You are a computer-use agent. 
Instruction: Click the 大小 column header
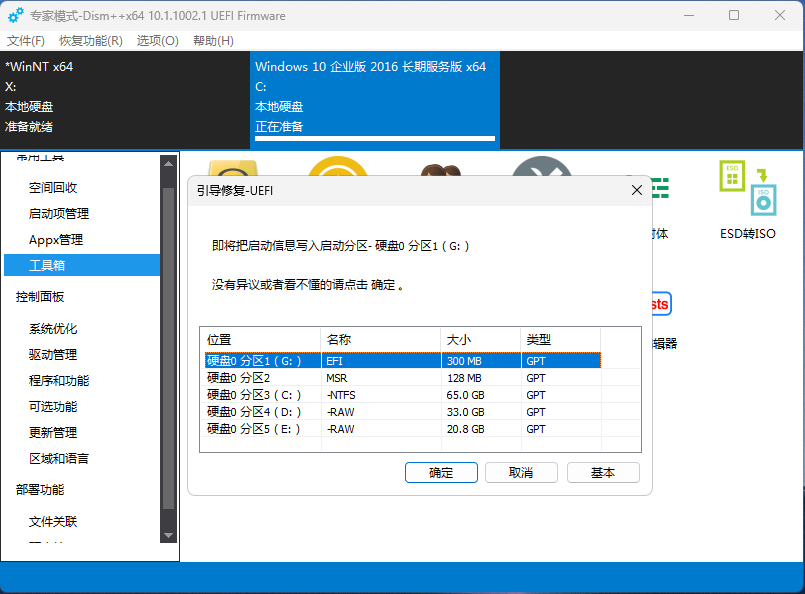click(x=481, y=339)
